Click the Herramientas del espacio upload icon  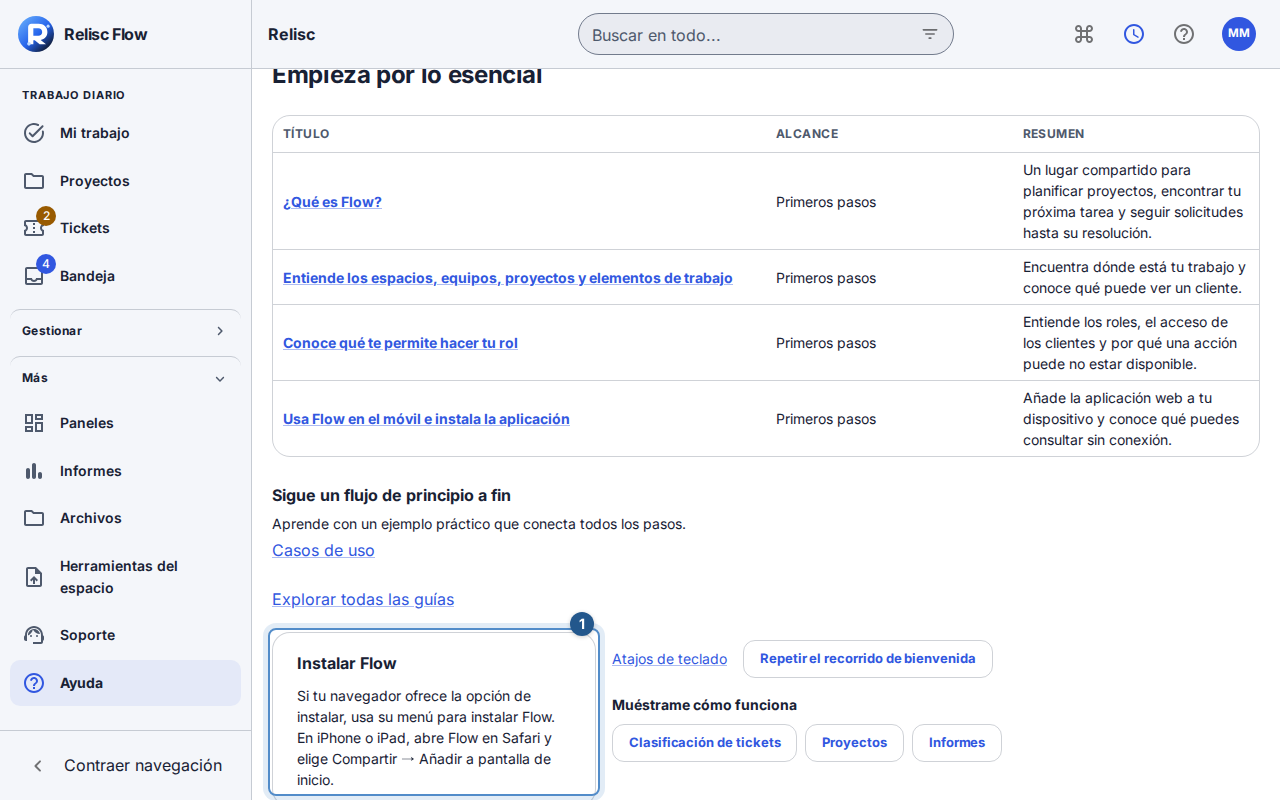point(34,577)
